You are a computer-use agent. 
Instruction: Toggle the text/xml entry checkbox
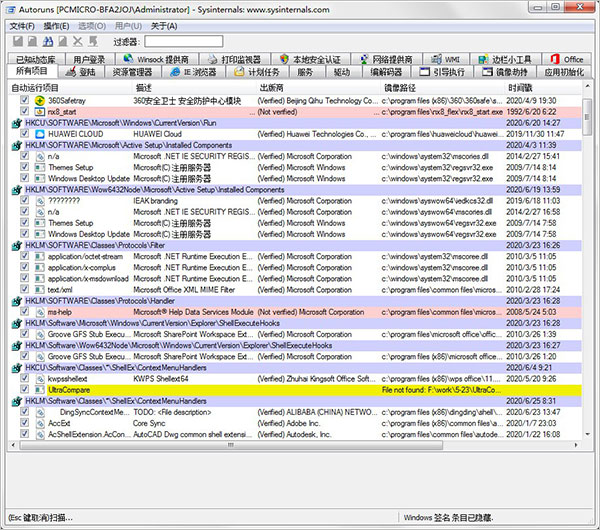[x=24, y=289]
